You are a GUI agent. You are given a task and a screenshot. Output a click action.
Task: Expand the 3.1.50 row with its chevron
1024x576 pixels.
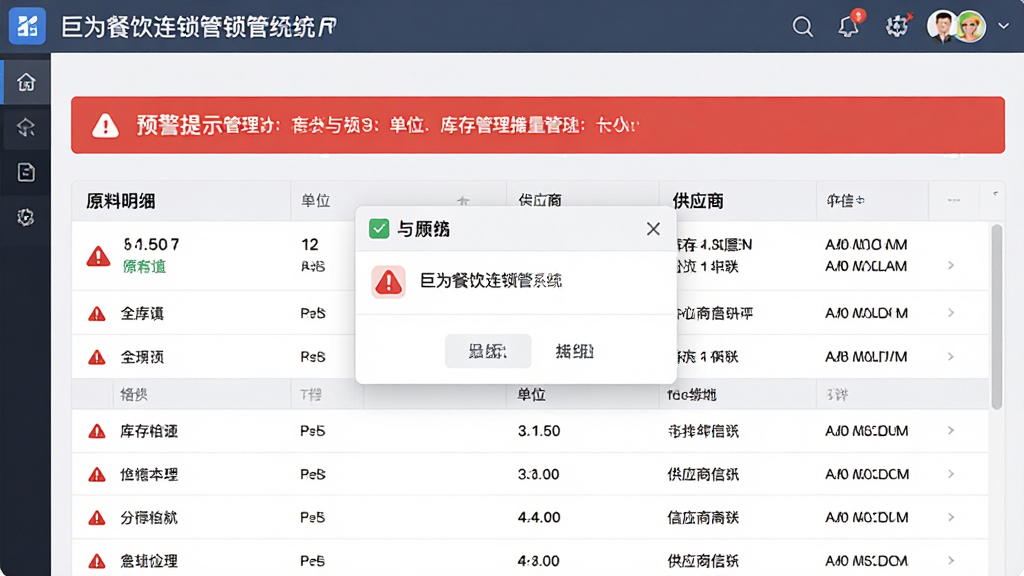click(x=951, y=431)
